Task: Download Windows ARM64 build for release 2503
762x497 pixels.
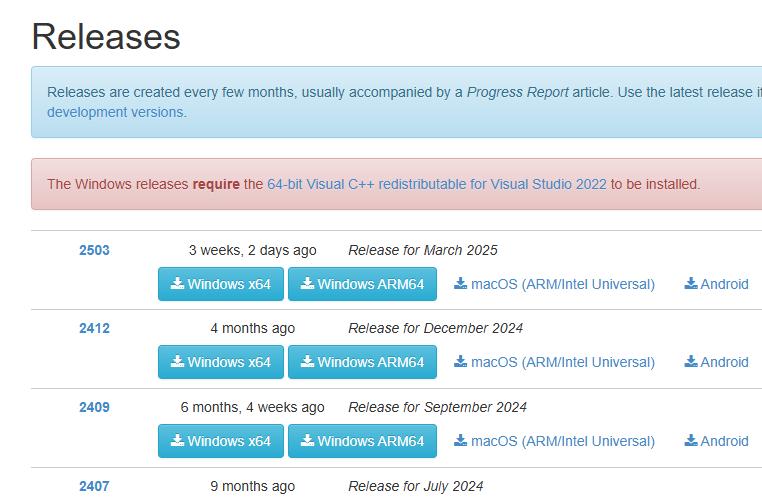Action: click(x=362, y=284)
